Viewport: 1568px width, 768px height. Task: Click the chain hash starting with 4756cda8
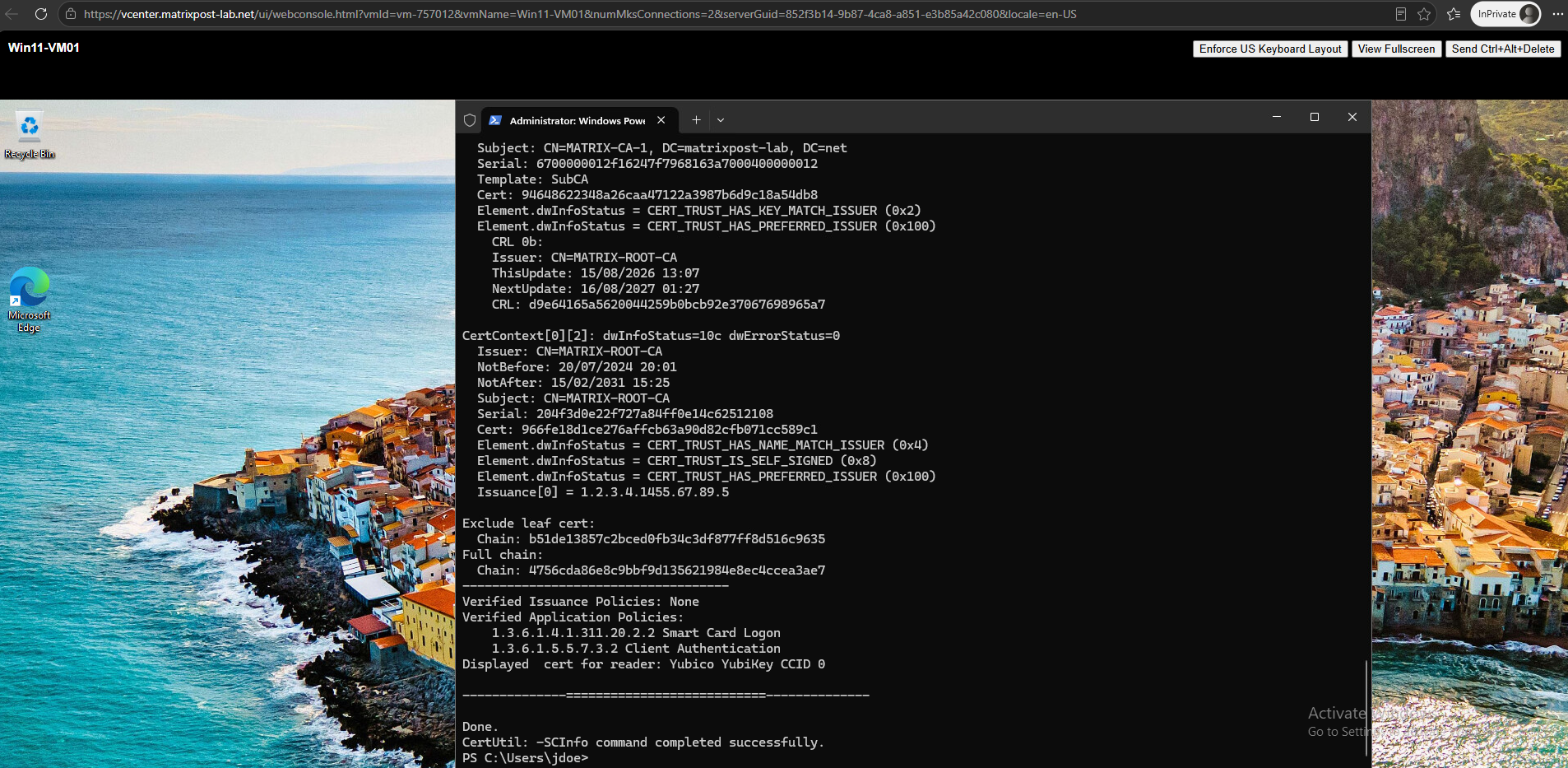pos(677,570)
